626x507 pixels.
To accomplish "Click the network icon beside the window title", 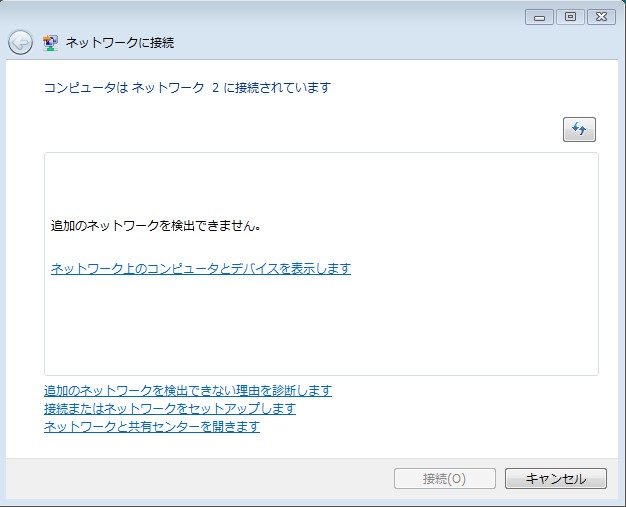I will 50,43.
